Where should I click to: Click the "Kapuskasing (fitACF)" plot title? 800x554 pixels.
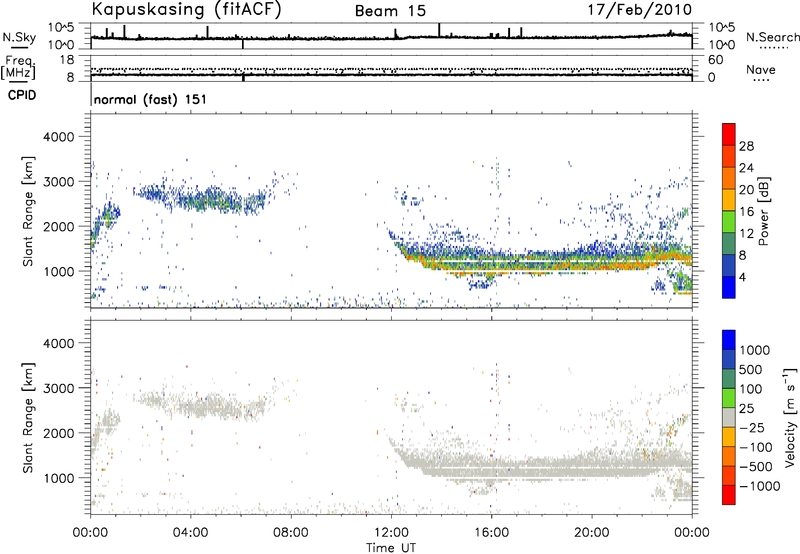(x=186, y=9)
